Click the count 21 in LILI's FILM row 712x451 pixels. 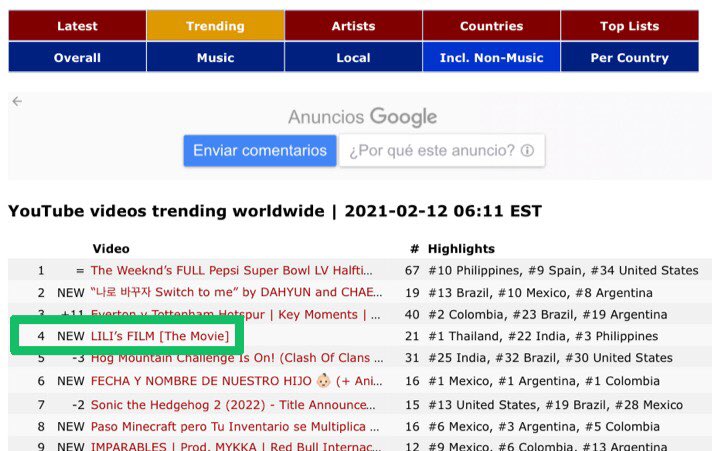pos(412,336)
